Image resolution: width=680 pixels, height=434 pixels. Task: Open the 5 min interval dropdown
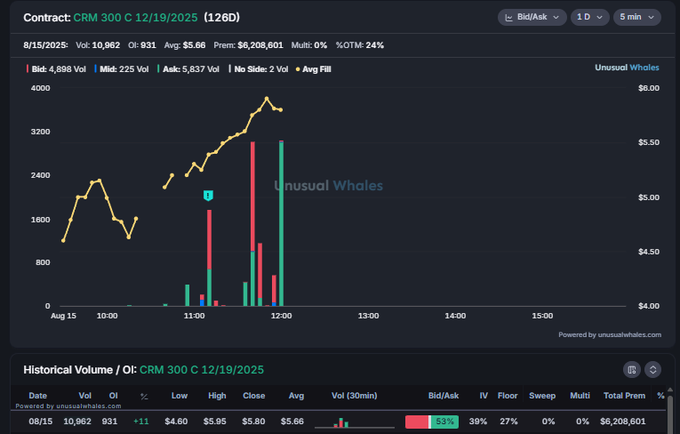click(637, 17)
